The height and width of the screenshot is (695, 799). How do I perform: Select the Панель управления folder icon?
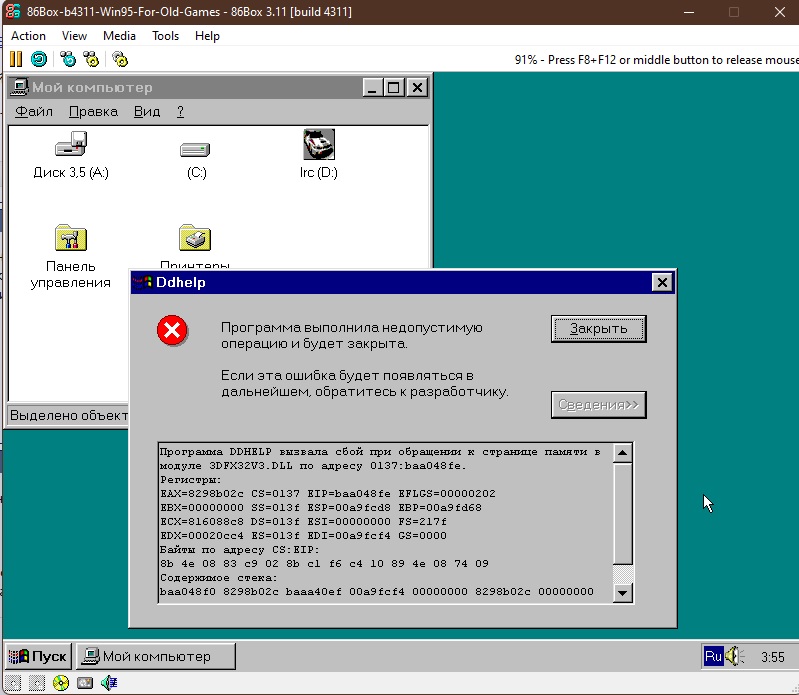pyautogui.click(x=71, y=237)
